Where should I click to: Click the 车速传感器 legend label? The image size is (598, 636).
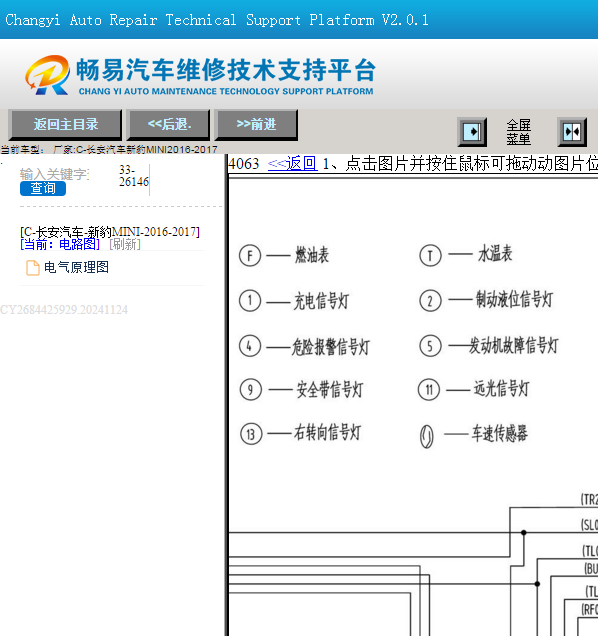[x=499, y=433]
